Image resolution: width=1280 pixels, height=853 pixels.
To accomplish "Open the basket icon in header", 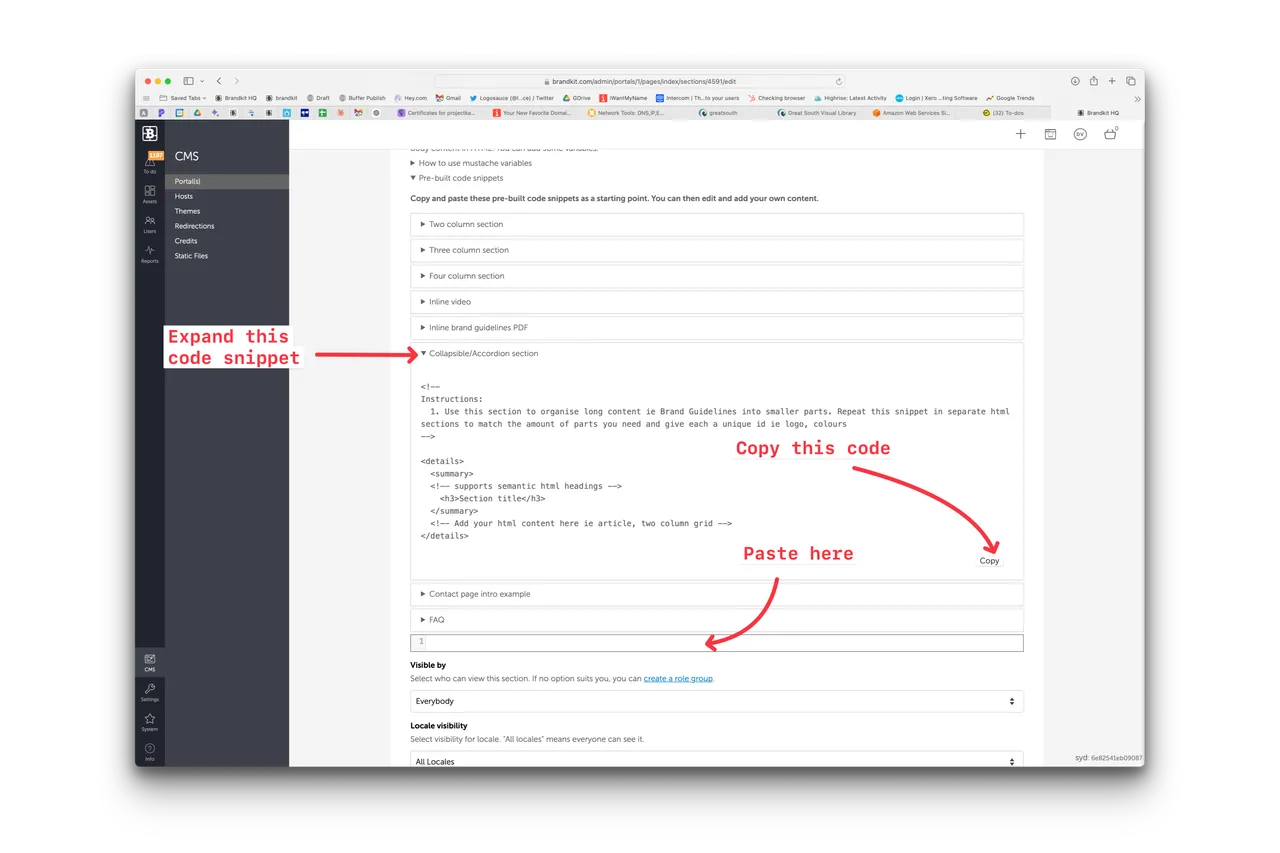I will (x=1110, y=134).
